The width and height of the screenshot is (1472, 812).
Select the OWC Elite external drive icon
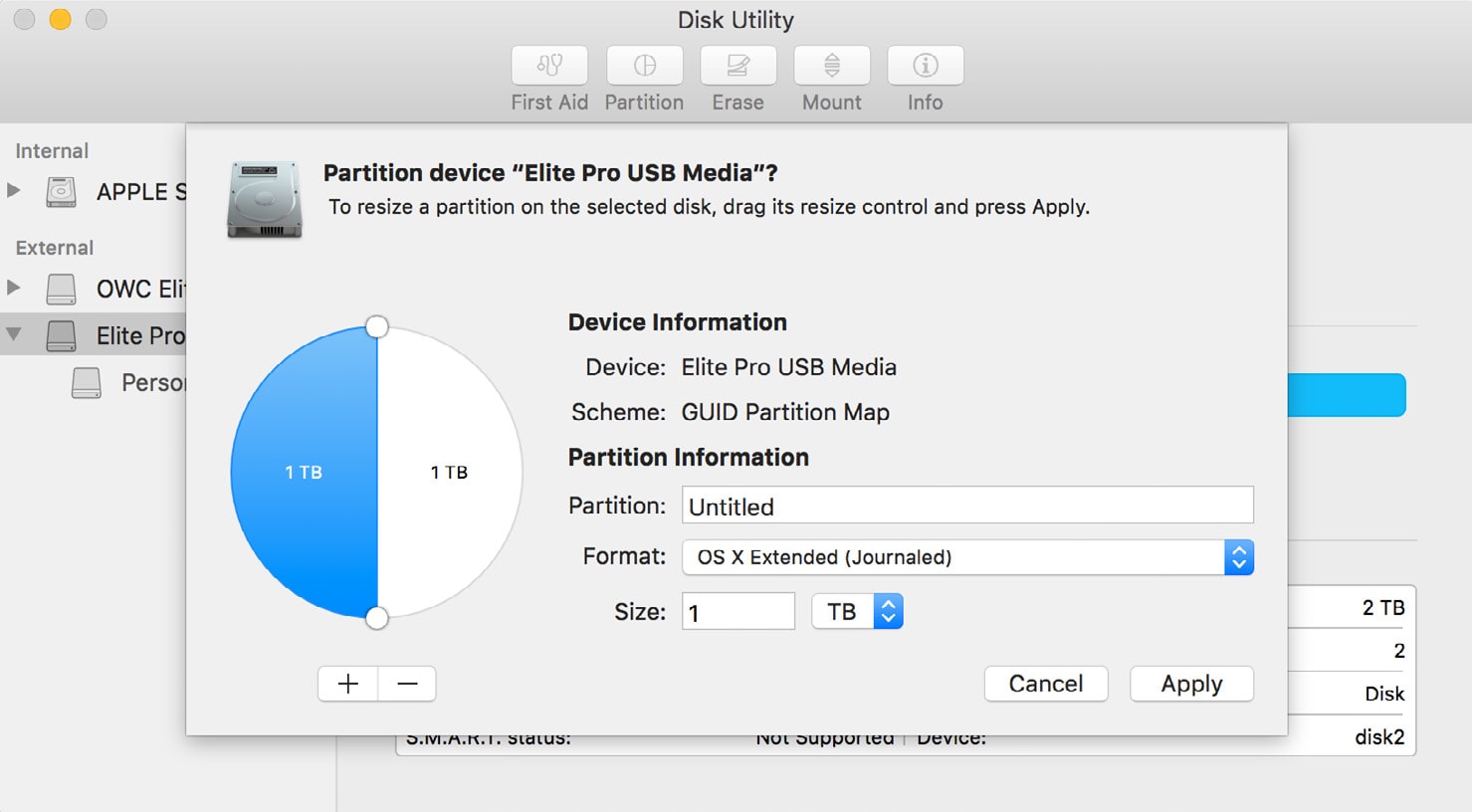point(62,289)
